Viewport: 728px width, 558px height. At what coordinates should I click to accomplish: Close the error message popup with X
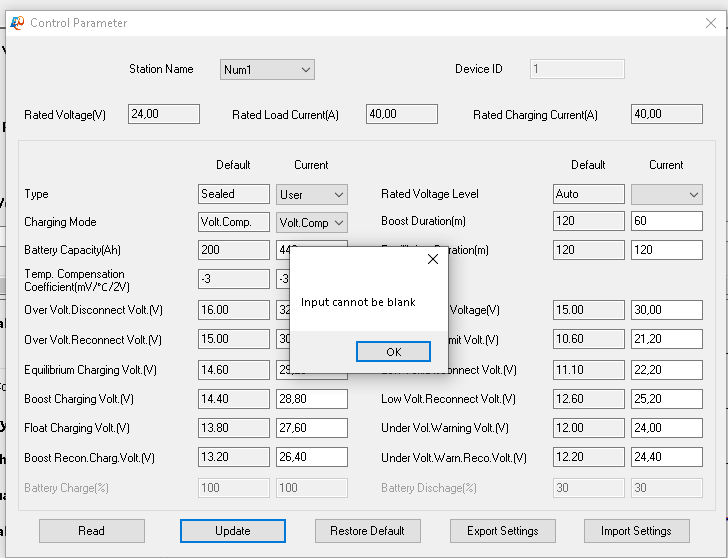[433, 259]
